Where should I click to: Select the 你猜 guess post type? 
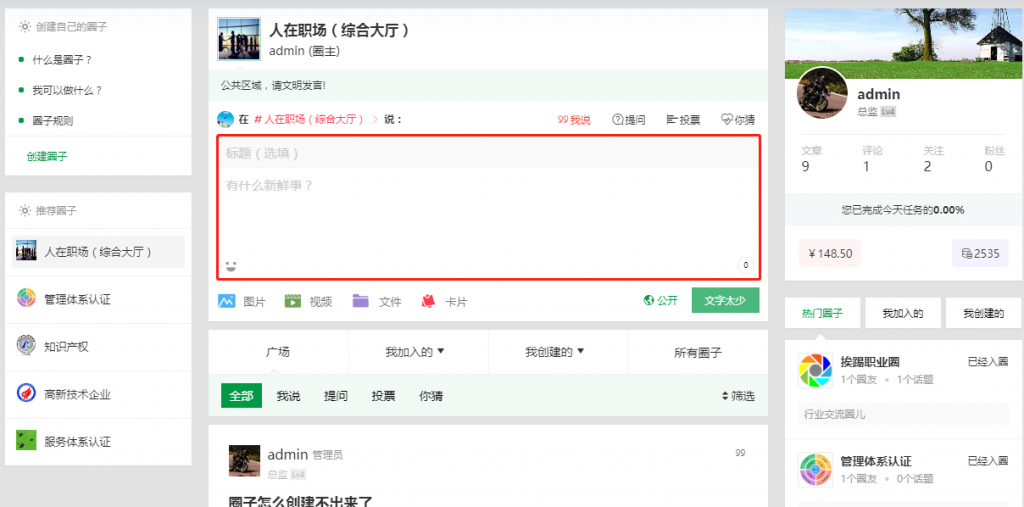coord(738,120)
